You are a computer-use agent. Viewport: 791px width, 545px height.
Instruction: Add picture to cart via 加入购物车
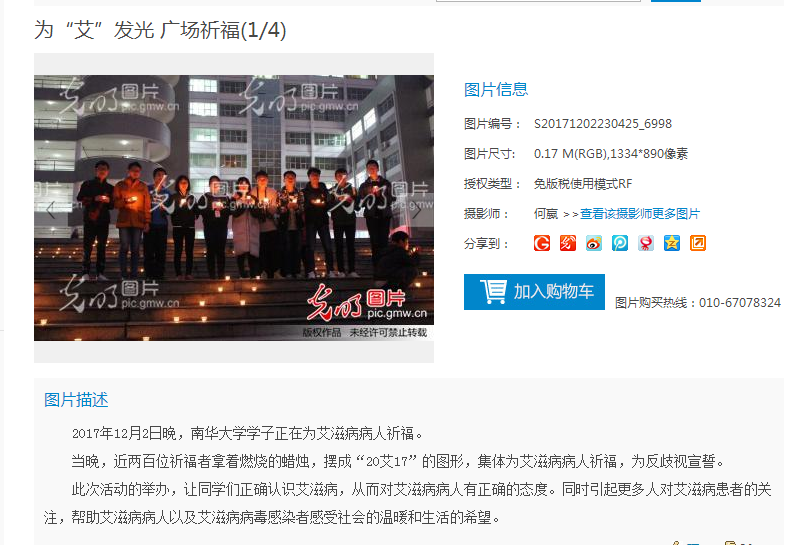pos(534,292)
